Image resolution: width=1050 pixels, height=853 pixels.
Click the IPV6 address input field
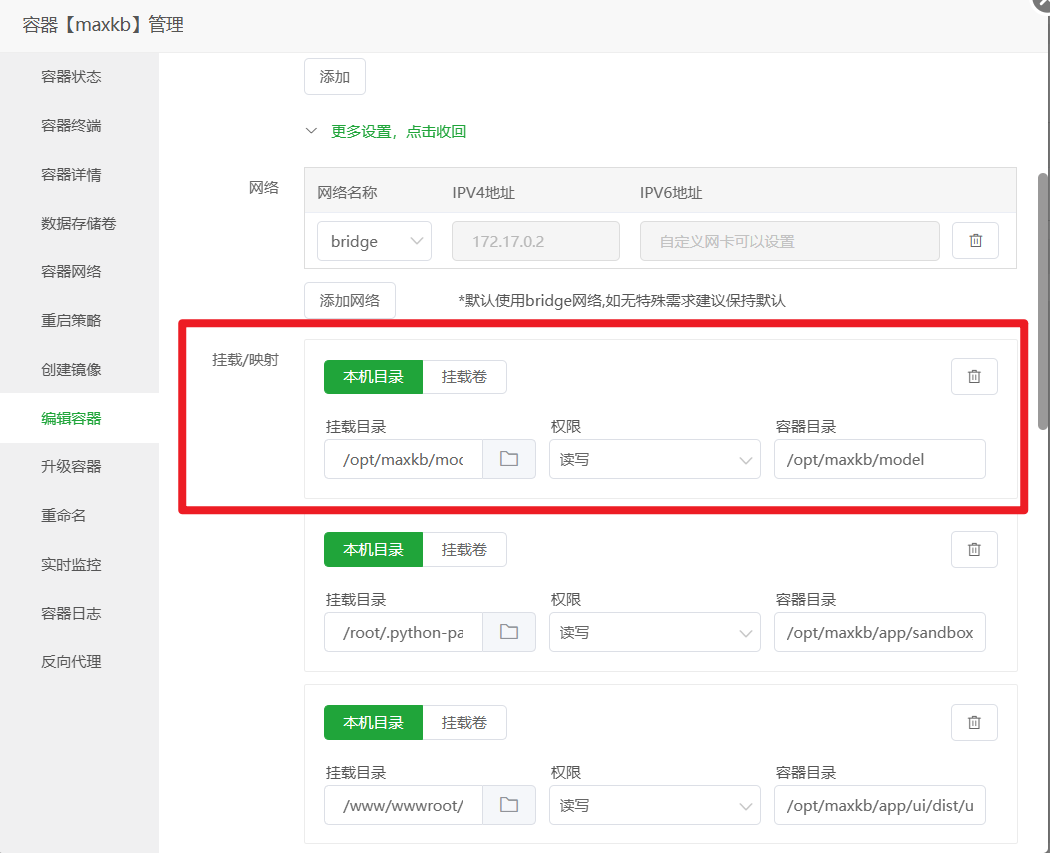[789, 240]
